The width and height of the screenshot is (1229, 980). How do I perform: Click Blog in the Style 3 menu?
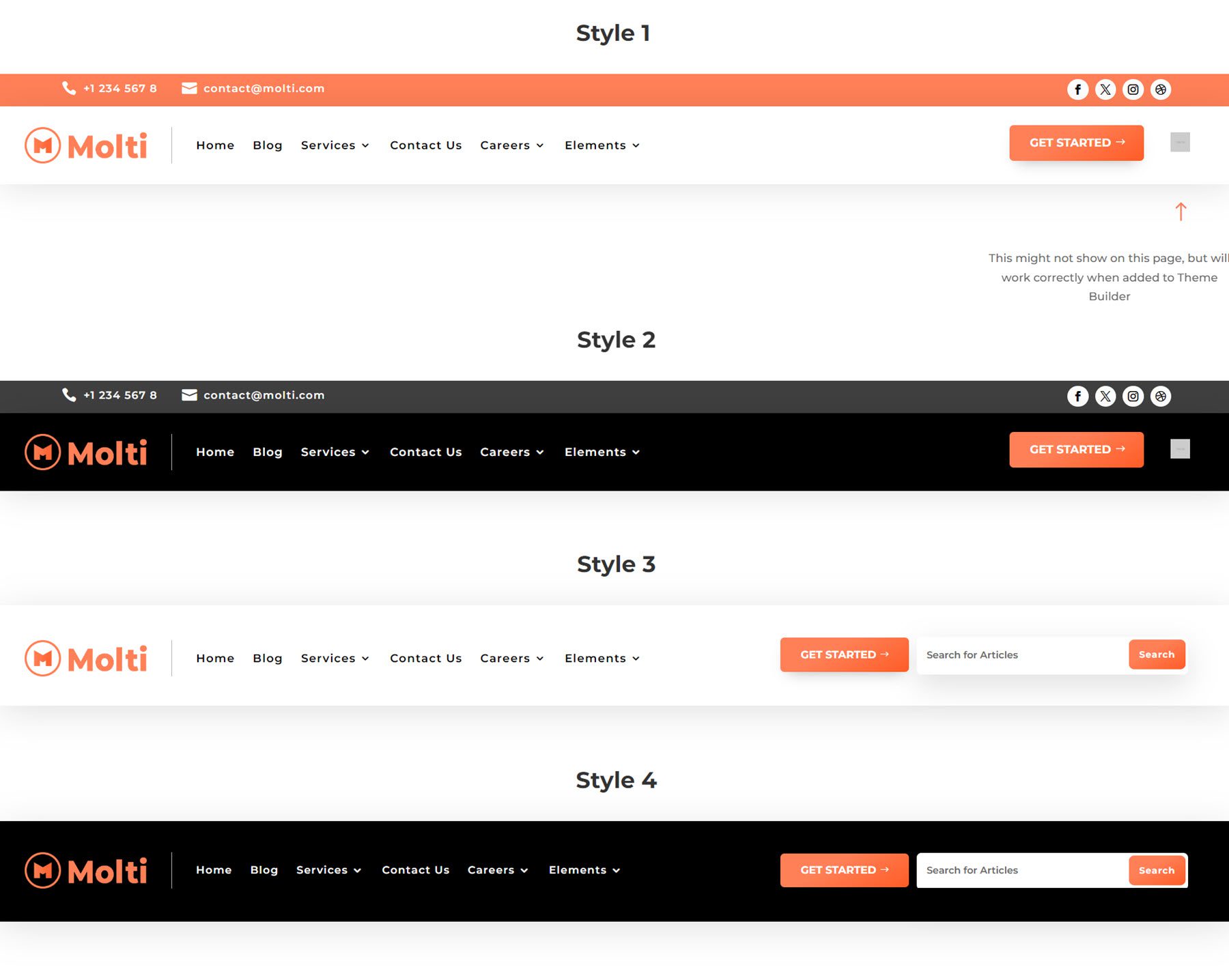click(x=267, y=658)
